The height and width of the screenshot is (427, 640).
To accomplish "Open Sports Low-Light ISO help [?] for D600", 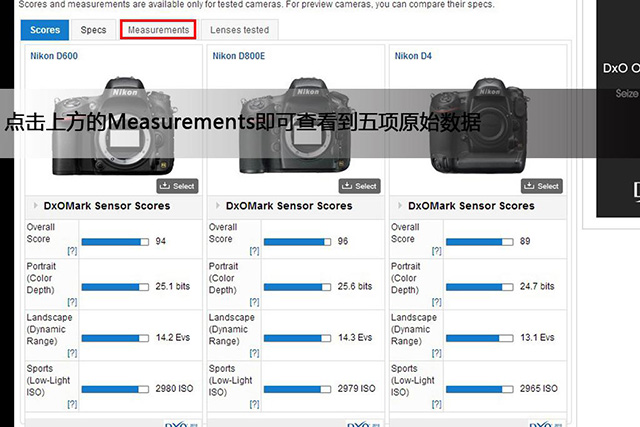I will pos(72,404).
